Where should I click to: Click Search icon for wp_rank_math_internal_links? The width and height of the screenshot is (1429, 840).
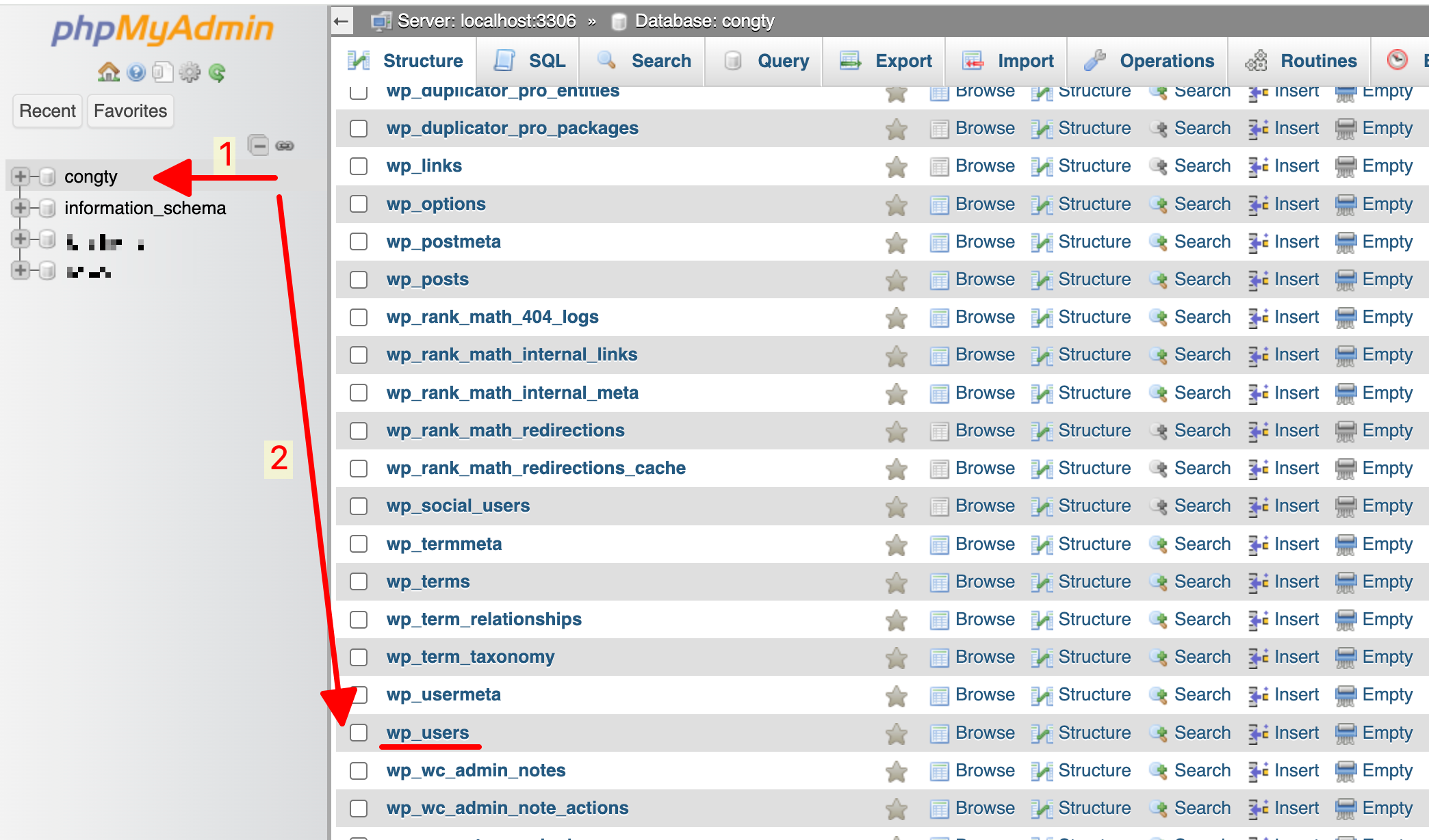point(1159,355)
